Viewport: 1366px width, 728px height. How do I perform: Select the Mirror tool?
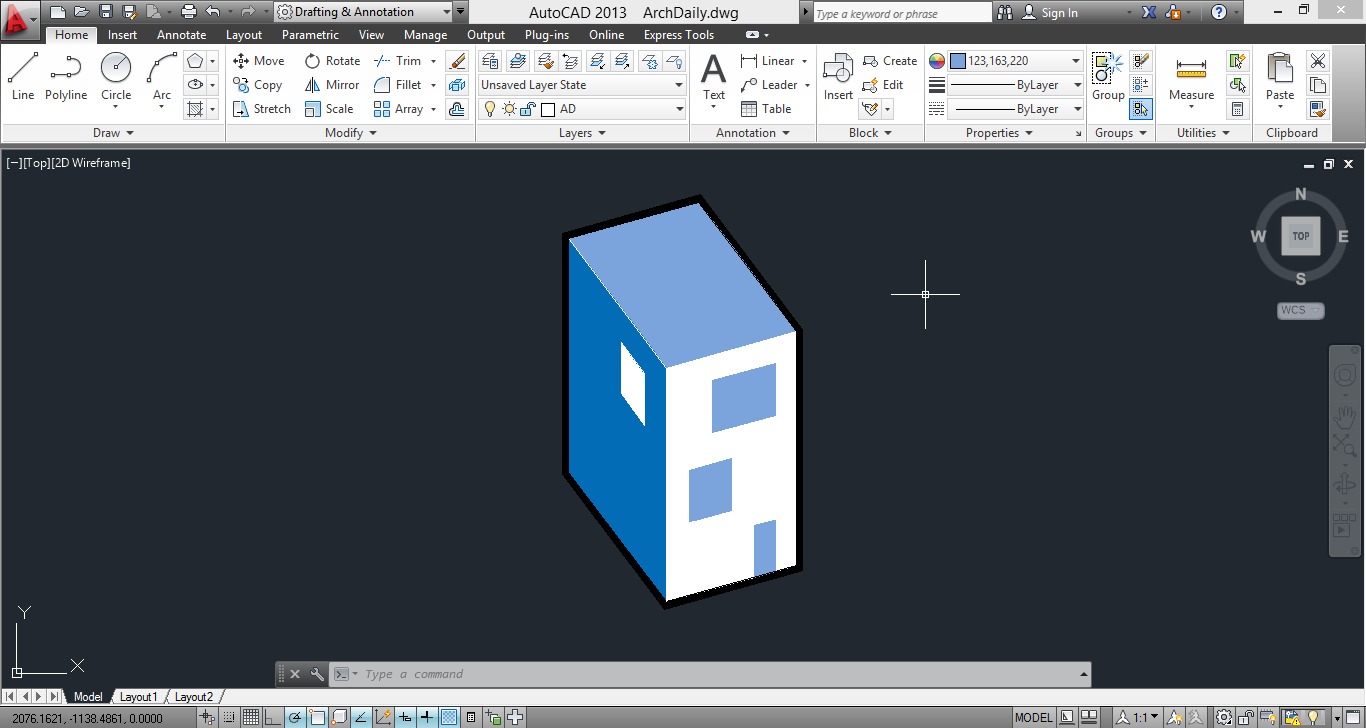tap(331, 84)
